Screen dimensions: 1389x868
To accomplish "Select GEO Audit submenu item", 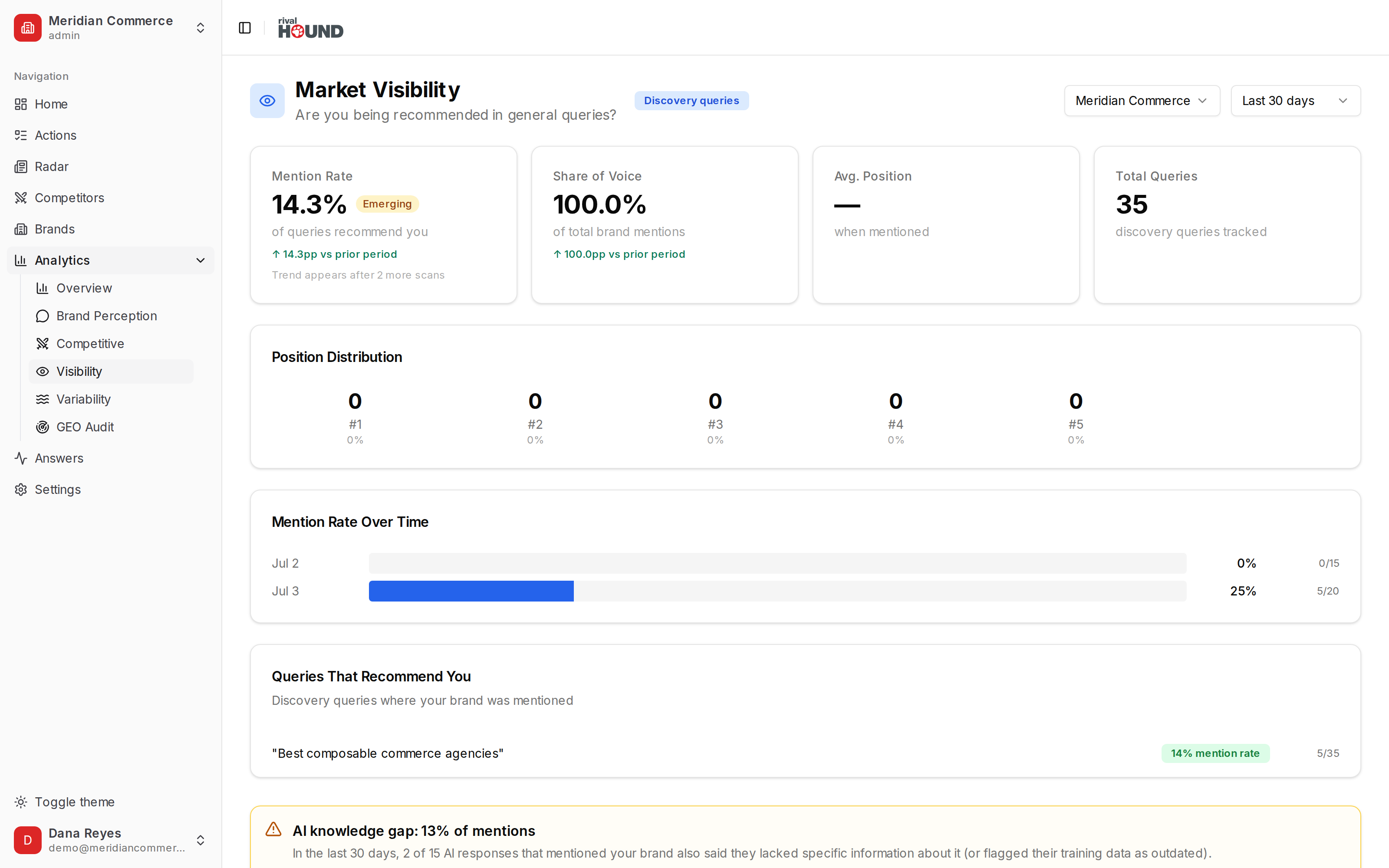I will [111, 427].
